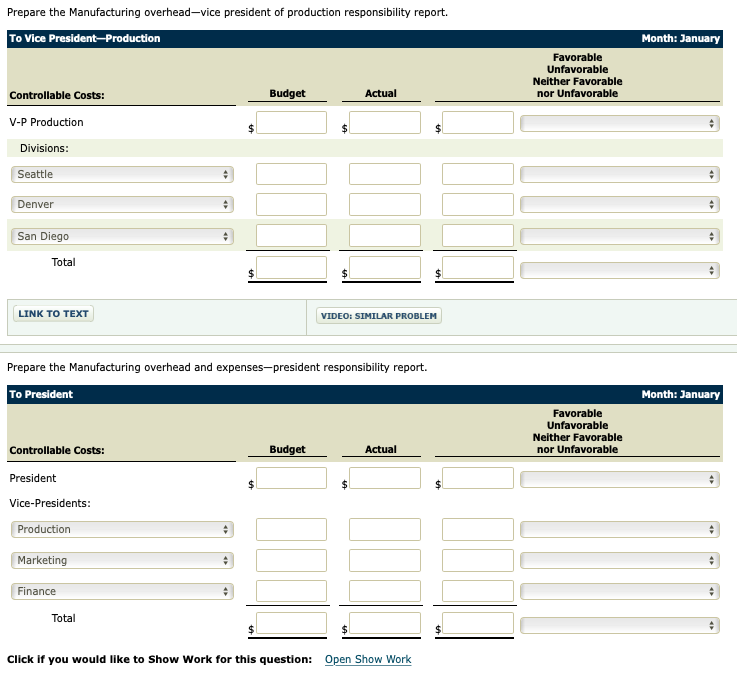Select favorable/unfavorable for Seattle row
The width and height of the screenshot is (737, 675).
coord(619,174)
